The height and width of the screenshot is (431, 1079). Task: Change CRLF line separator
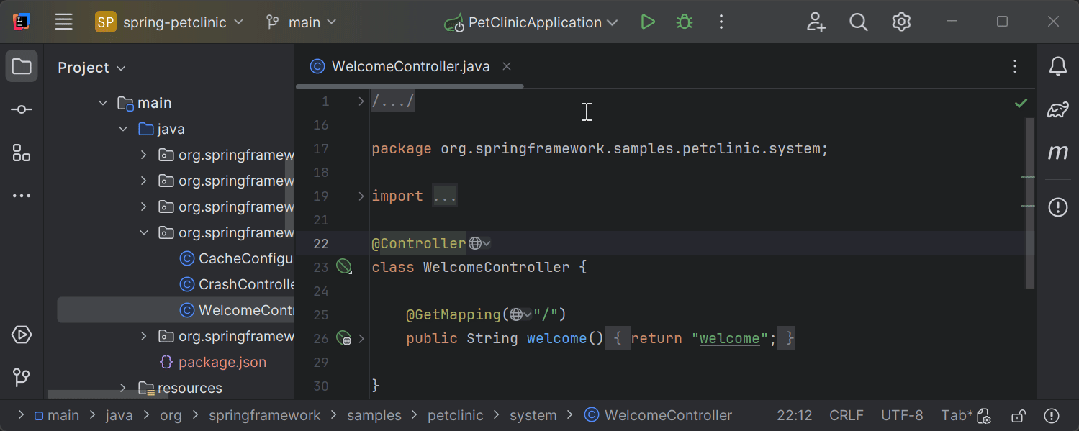pos(847,415)
